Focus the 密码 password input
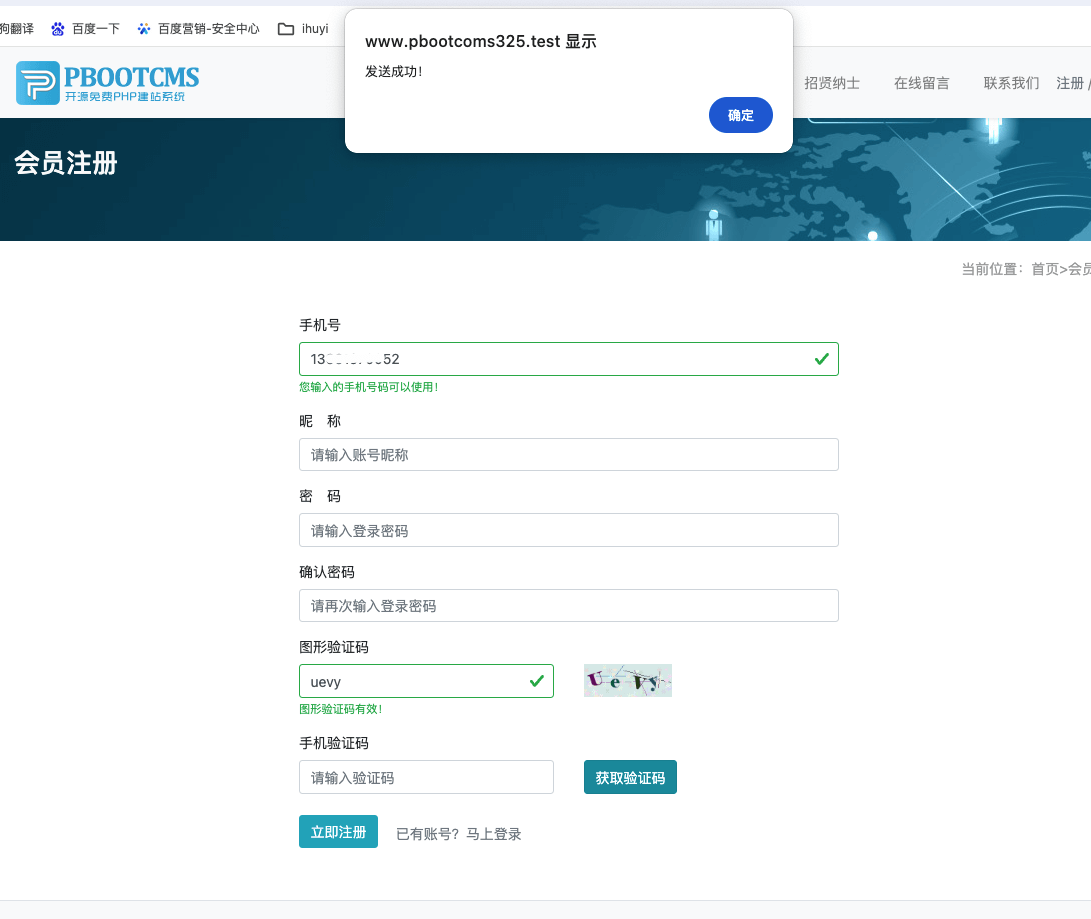Viewport: 1091px width, 919px height. click(x=568, y=530)
